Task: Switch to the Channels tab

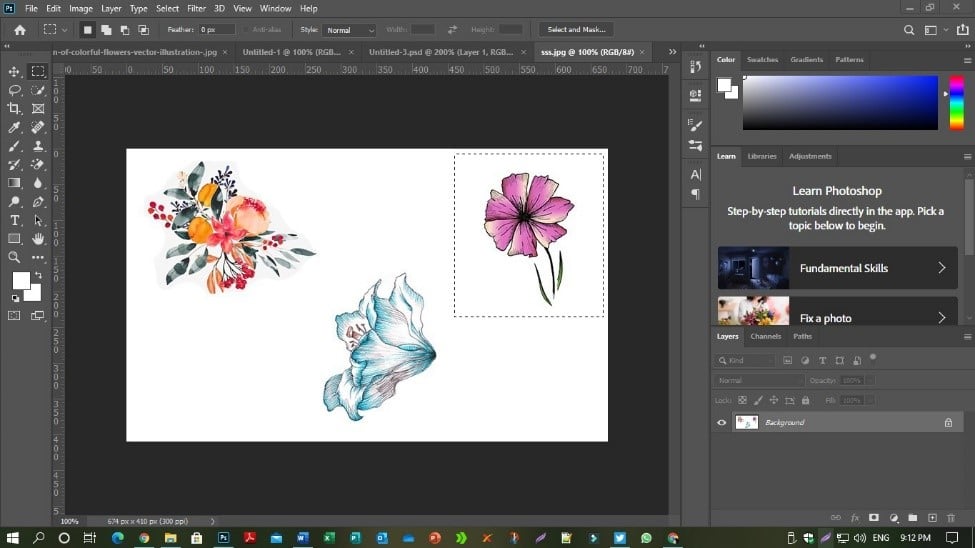Action: click(766, 336)
